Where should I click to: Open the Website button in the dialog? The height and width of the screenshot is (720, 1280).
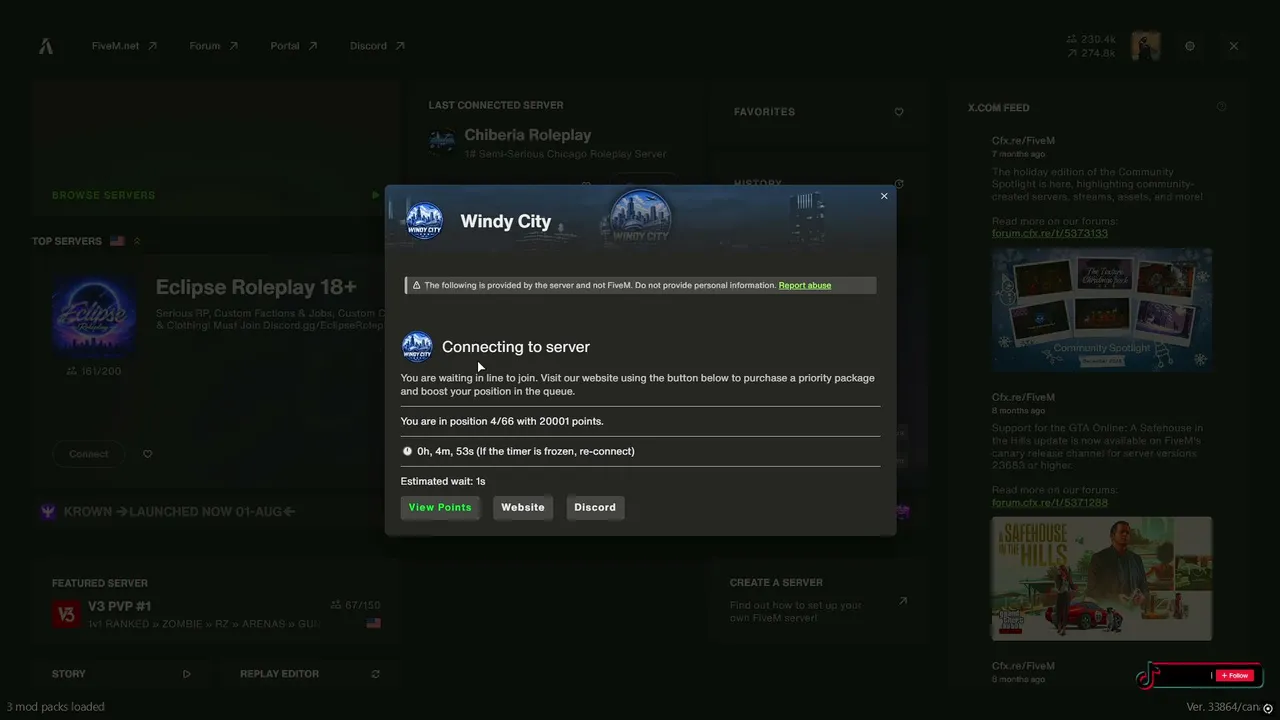coord(523,507)
